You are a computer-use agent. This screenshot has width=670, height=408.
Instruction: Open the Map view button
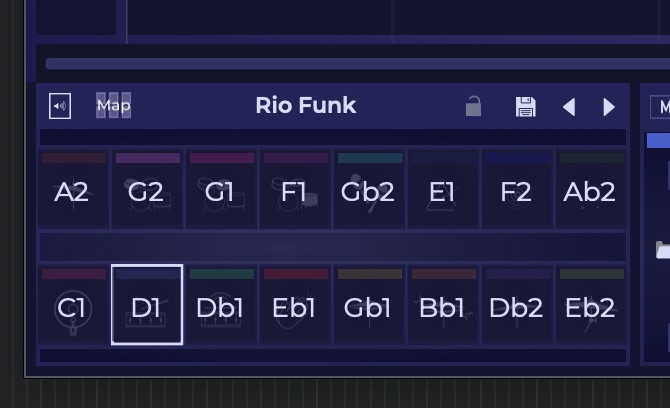(113, 106)
